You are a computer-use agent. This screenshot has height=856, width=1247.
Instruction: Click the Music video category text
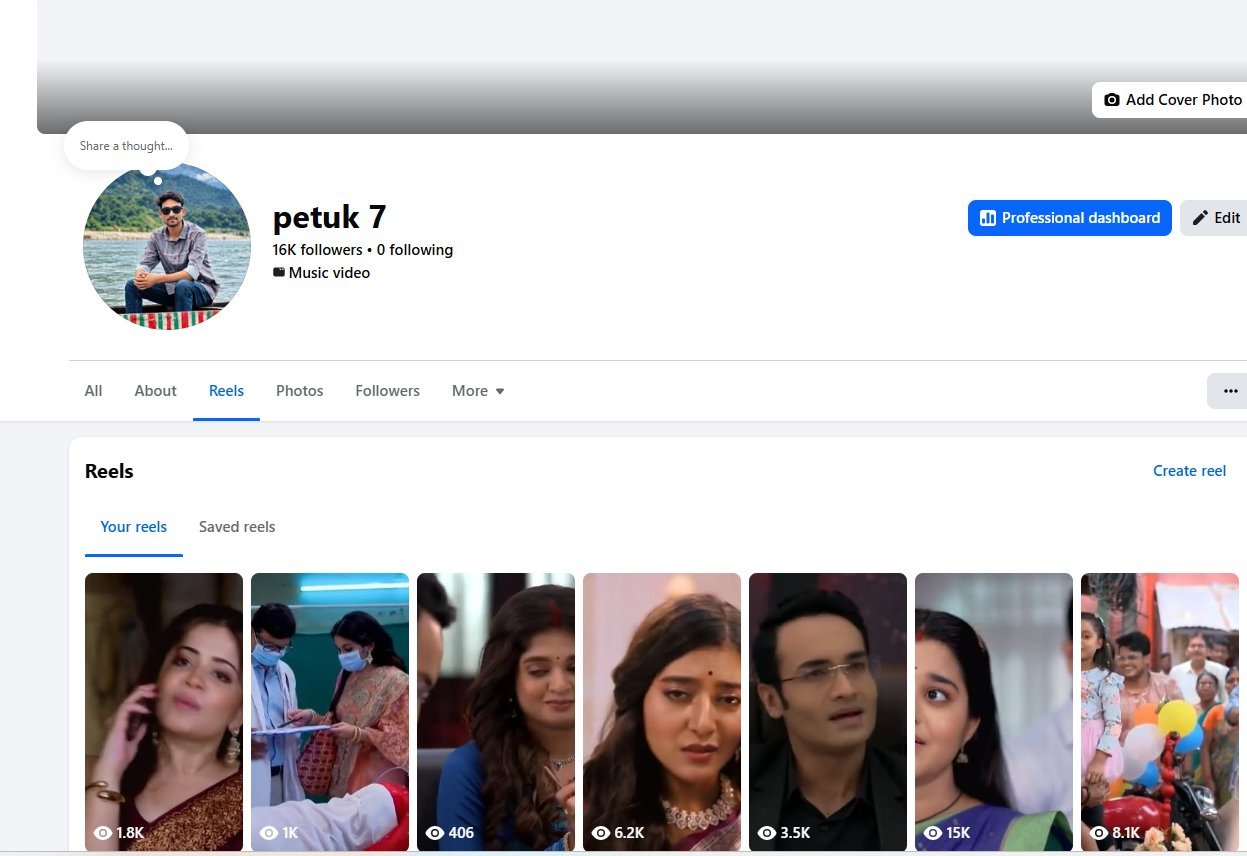tap(329, 273)
